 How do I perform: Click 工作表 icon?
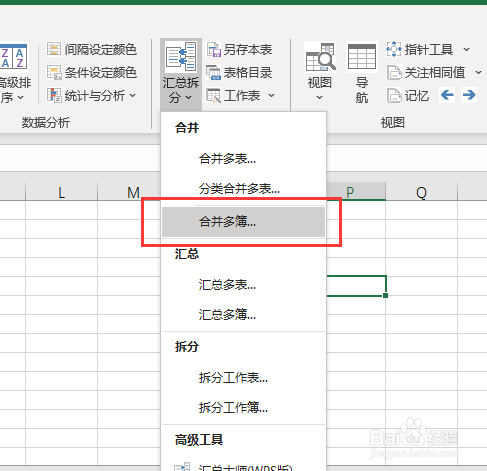click(213, 96)
